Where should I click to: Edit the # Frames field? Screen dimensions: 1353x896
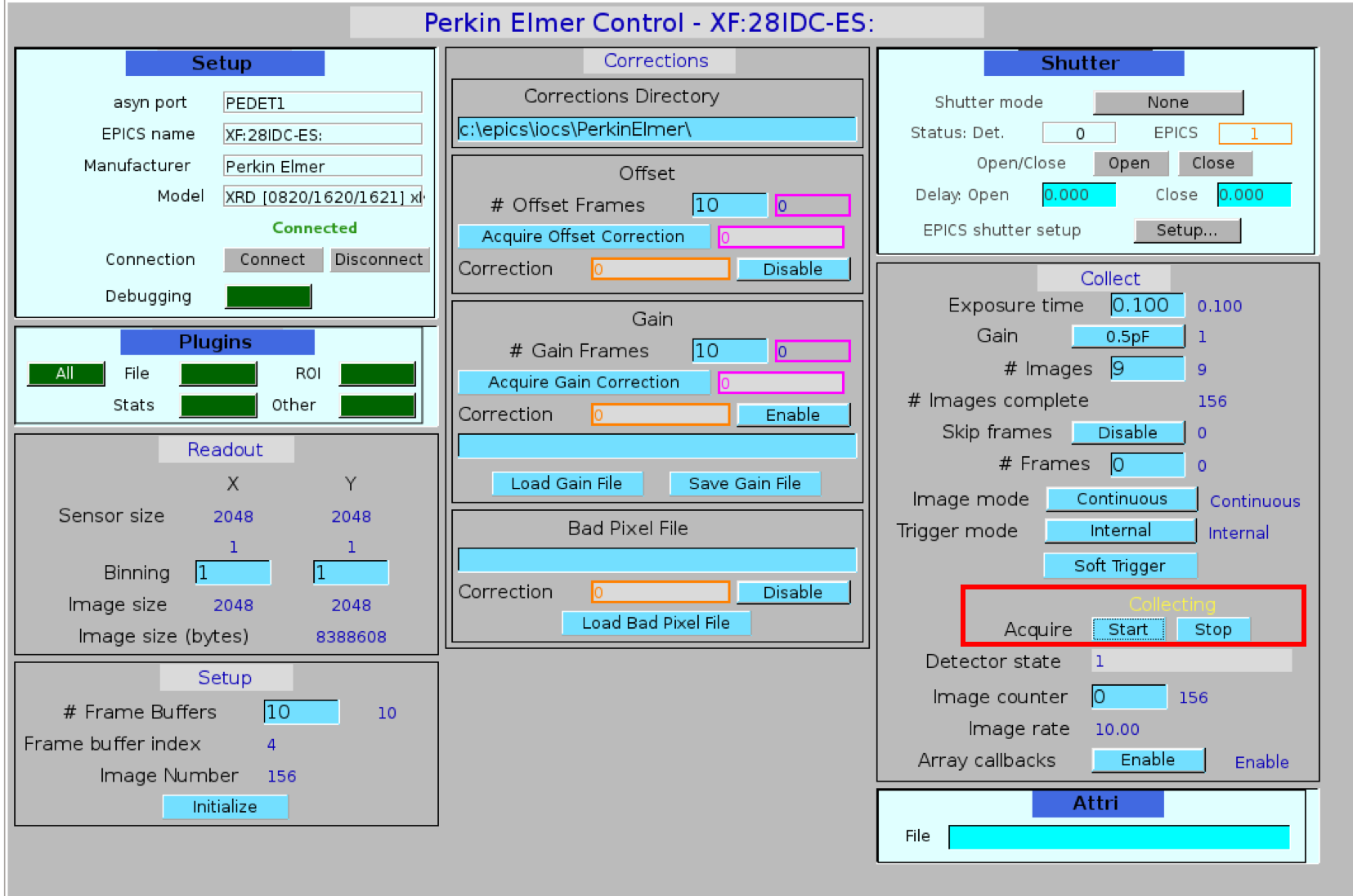[x=1147, y=464]
